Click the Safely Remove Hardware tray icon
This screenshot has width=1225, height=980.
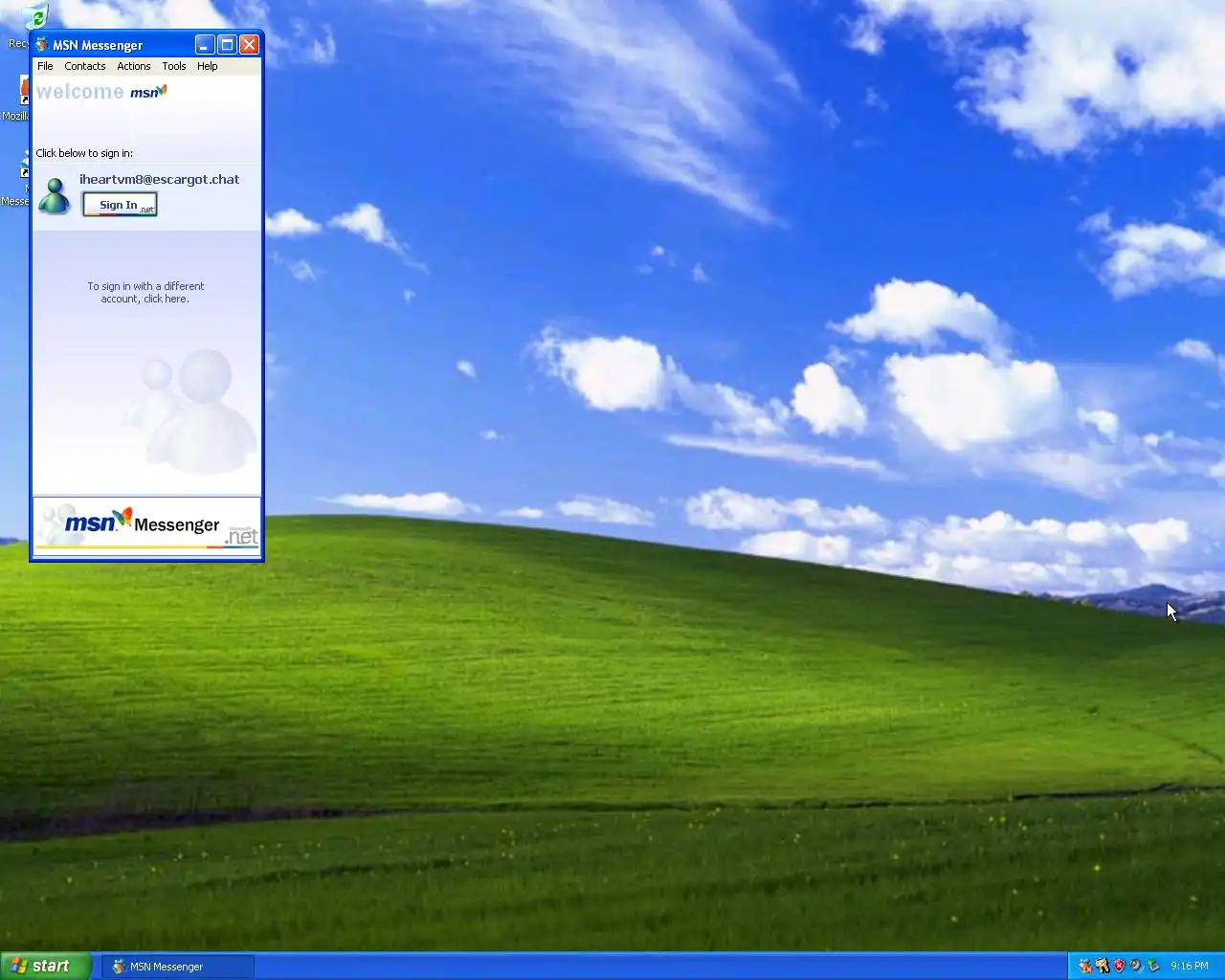(1153, 966)
